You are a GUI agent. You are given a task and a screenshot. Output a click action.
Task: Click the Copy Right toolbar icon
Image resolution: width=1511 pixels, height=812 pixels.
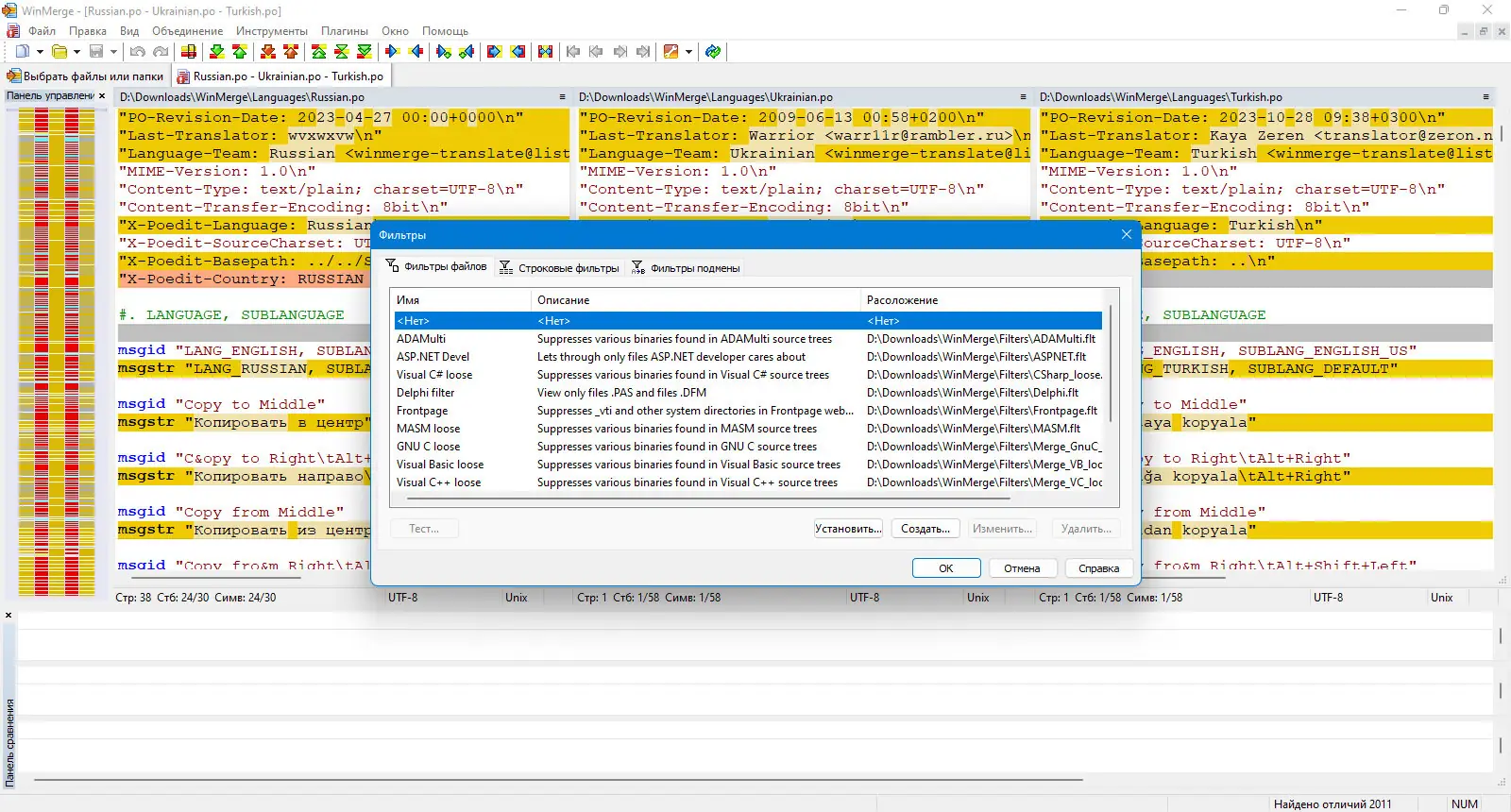(393, 52)
